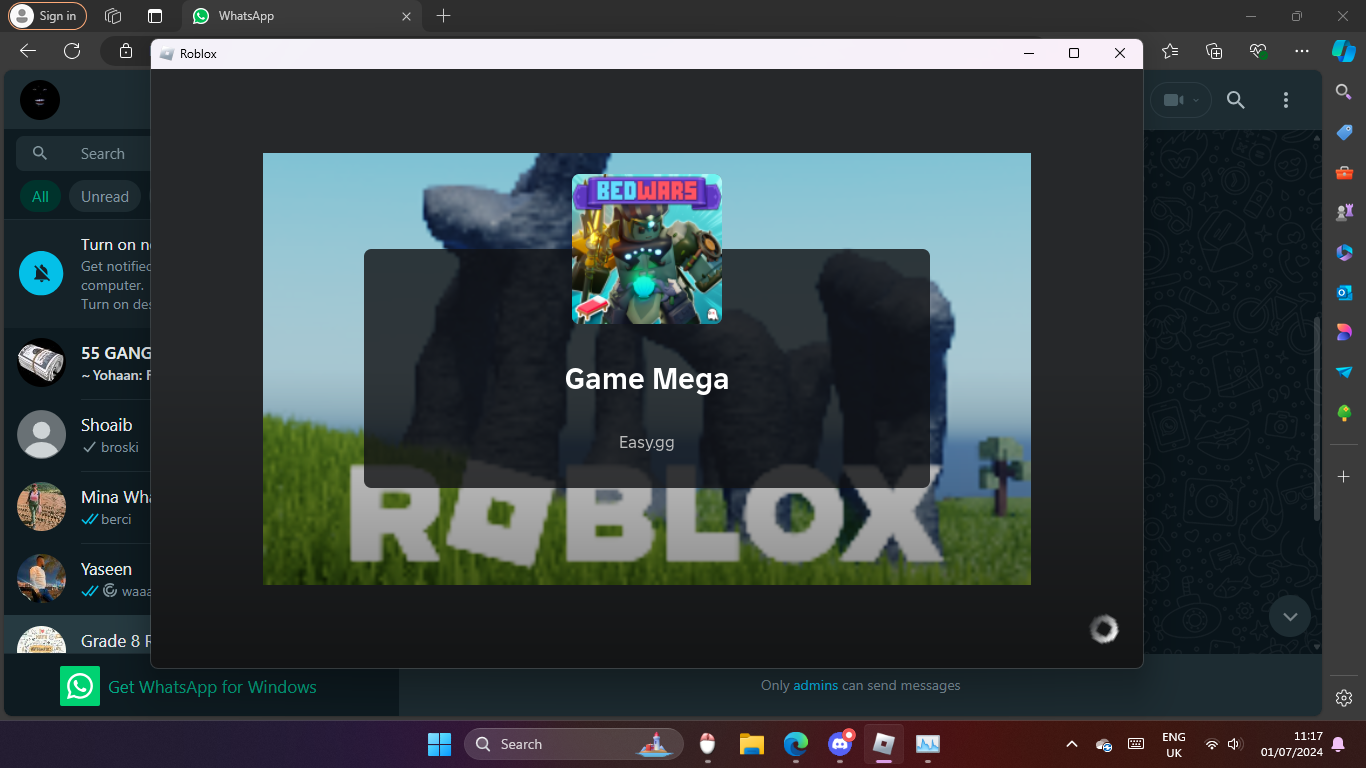Image resolution: width=1366 pixels, height=768 pixels.
Task: Open Edge settings and more menu
Action: 1301,51
